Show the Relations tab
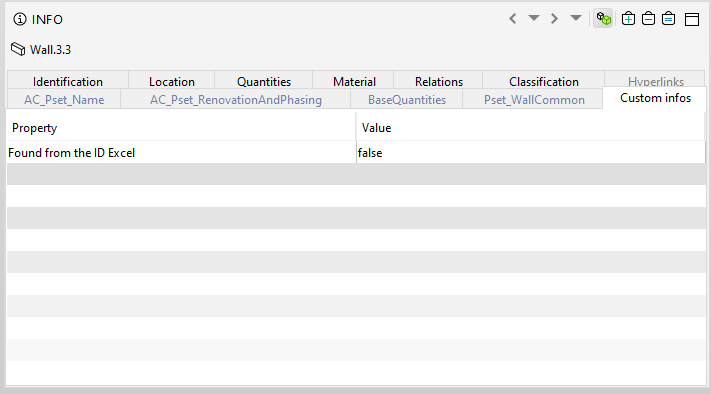 pyautogui.click(x=438, y=81)
